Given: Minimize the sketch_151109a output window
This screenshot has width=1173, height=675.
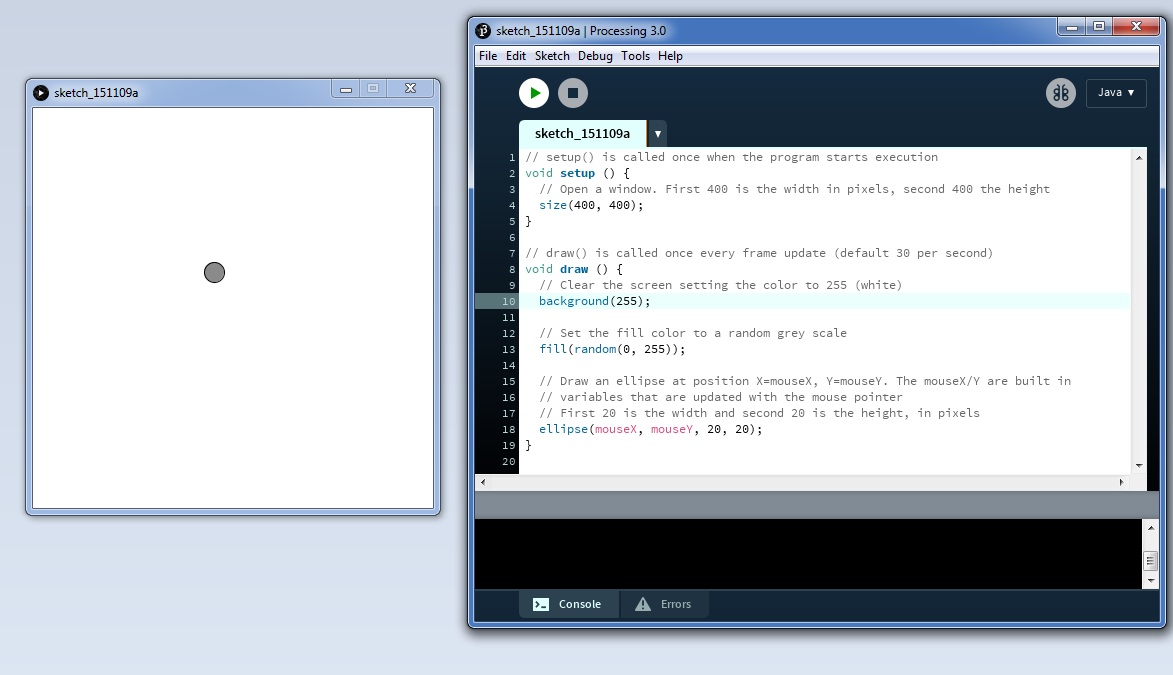Looking at the screenshot, I should (x=346, y=89).
